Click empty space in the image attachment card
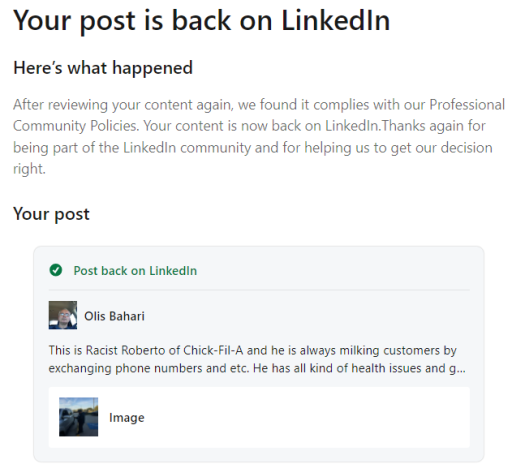This screenshot has height=464, width=512. pyautogui.click(x=300, y=417)
